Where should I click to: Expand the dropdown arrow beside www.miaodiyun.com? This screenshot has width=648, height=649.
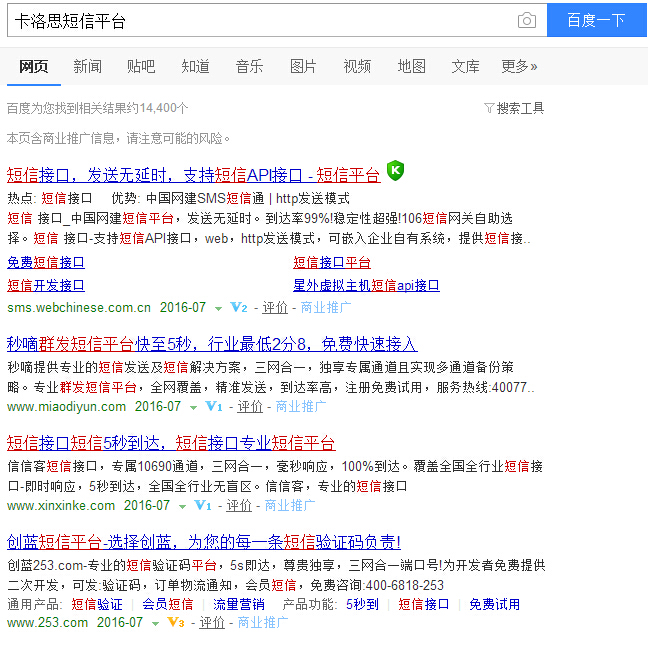(x=193, y=408)
